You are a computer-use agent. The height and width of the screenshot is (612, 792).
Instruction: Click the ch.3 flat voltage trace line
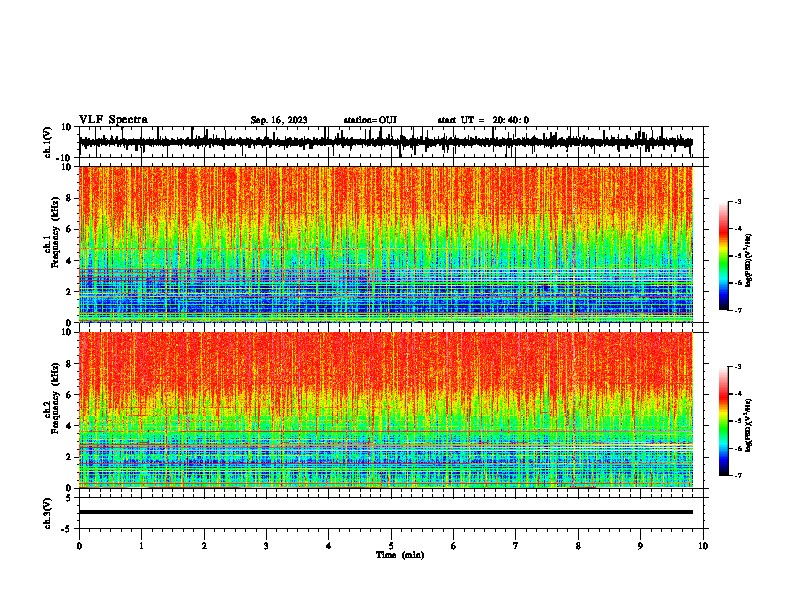(385, 512)
